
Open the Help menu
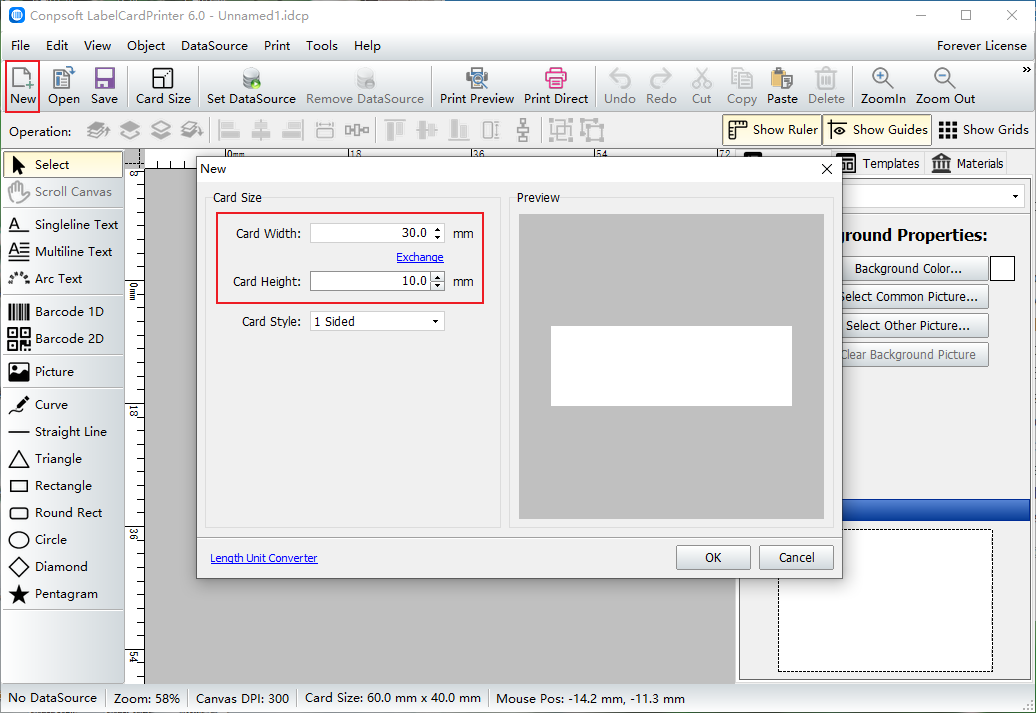click(x=367, y=46)
